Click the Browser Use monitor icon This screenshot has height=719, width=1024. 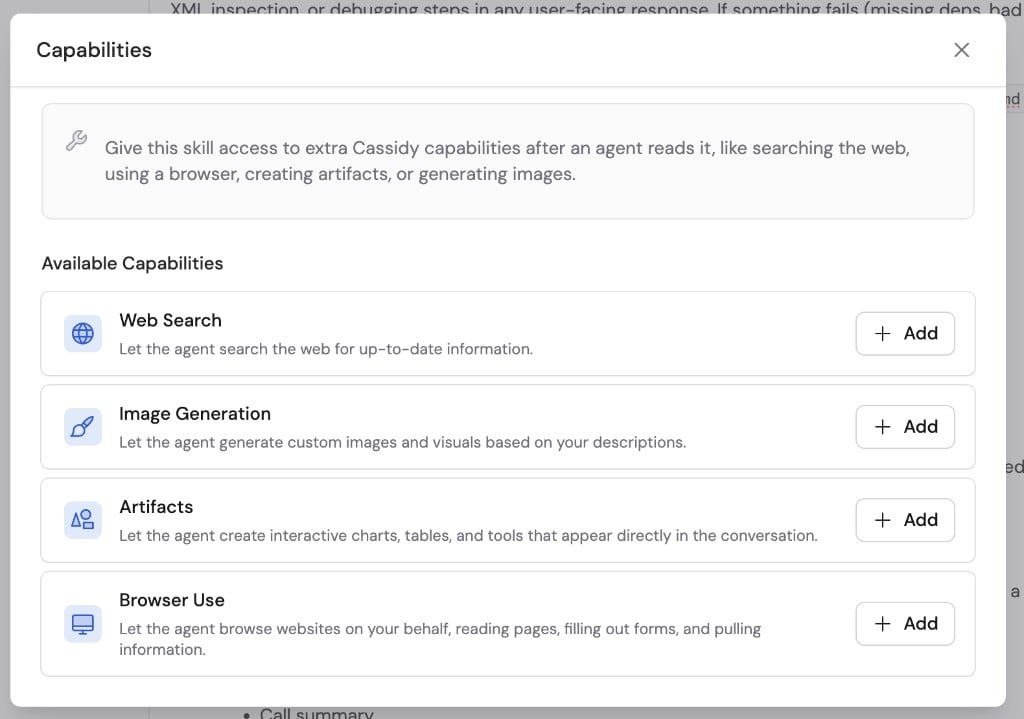pos(83,624)
